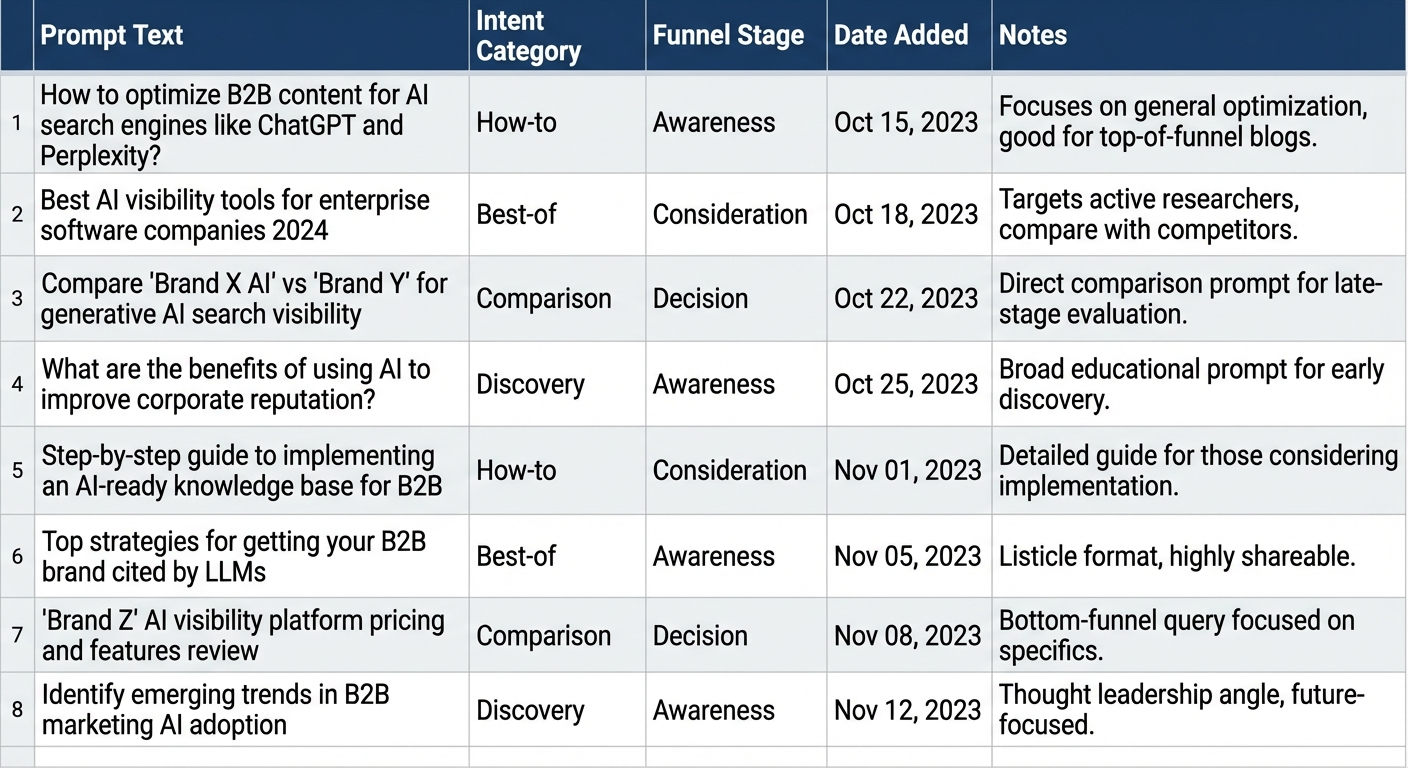Select the Nov 05, 2023 date cell
The height and width of the screenshot is (768, 1408).
907,556
